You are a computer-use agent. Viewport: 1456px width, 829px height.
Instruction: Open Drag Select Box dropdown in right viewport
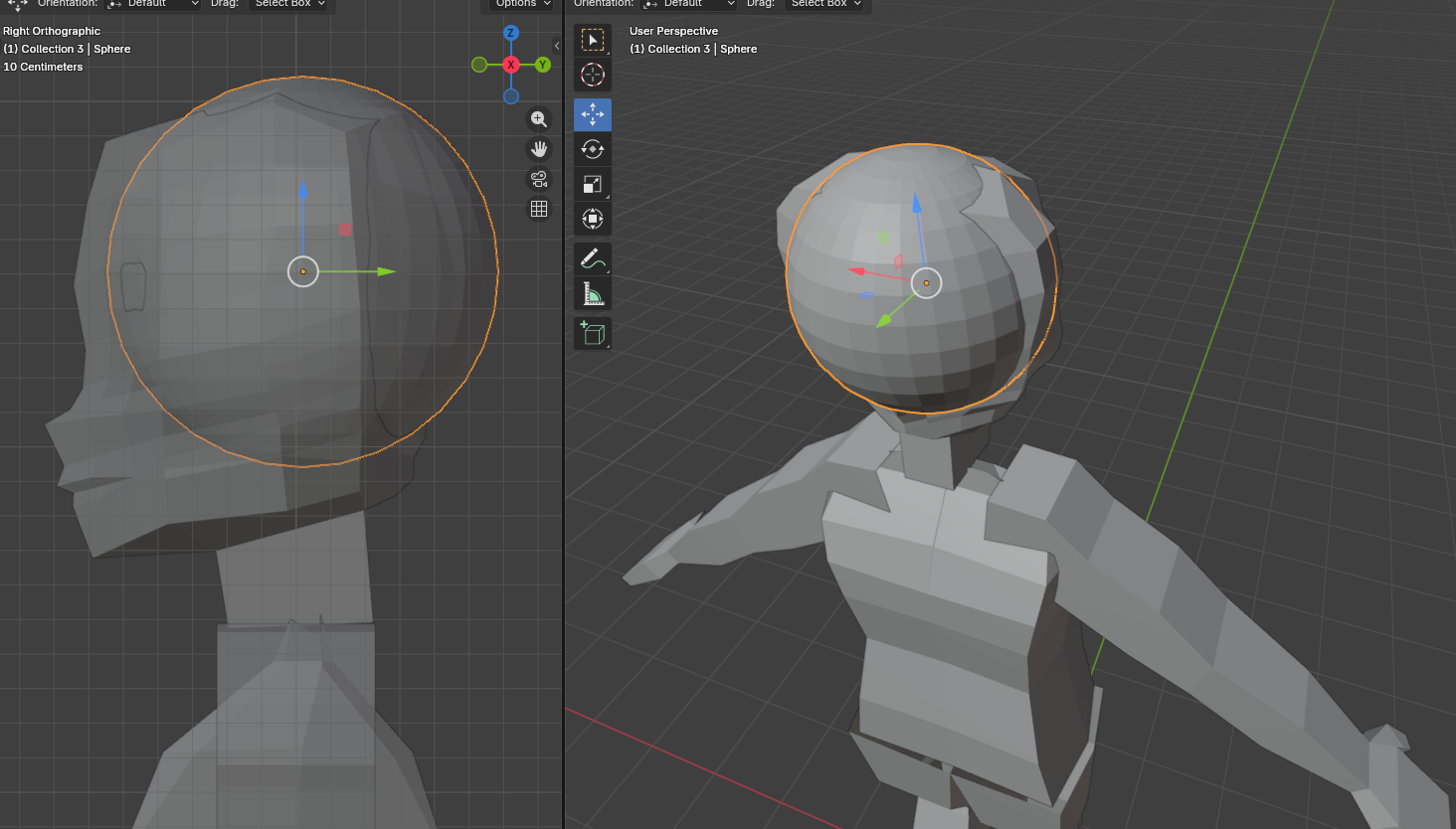(825, 4)
